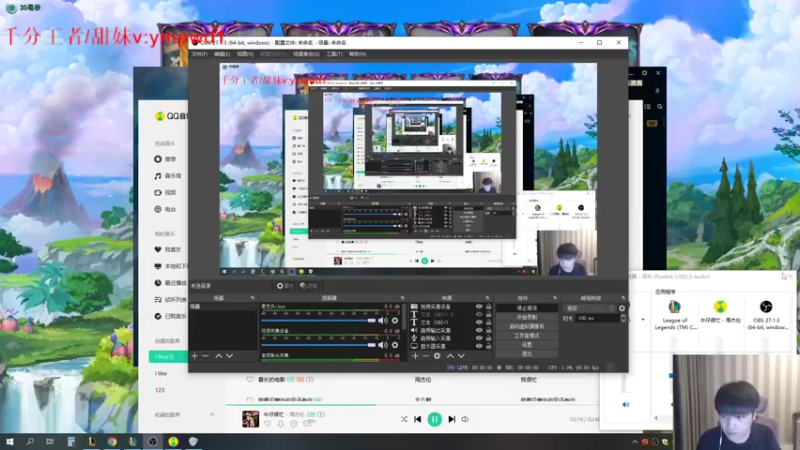Adjust the first mixer channel volume slider
Screen dimensions: 800x450
(x=318, y=320)
